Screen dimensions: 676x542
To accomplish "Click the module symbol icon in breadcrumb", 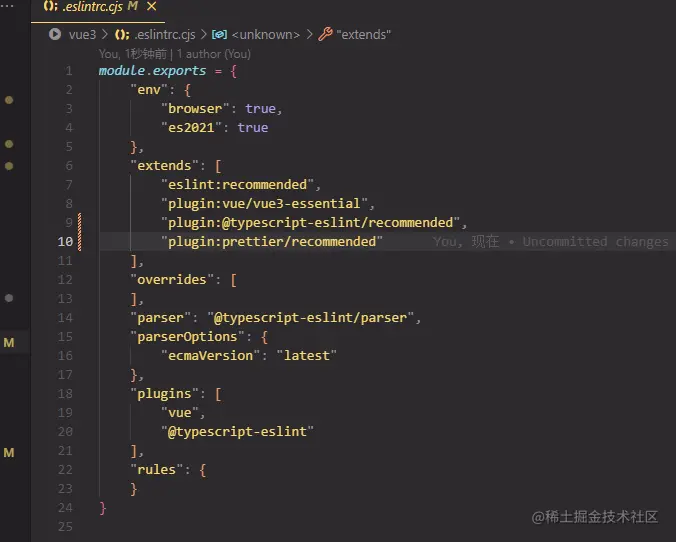I will point(219,34).
